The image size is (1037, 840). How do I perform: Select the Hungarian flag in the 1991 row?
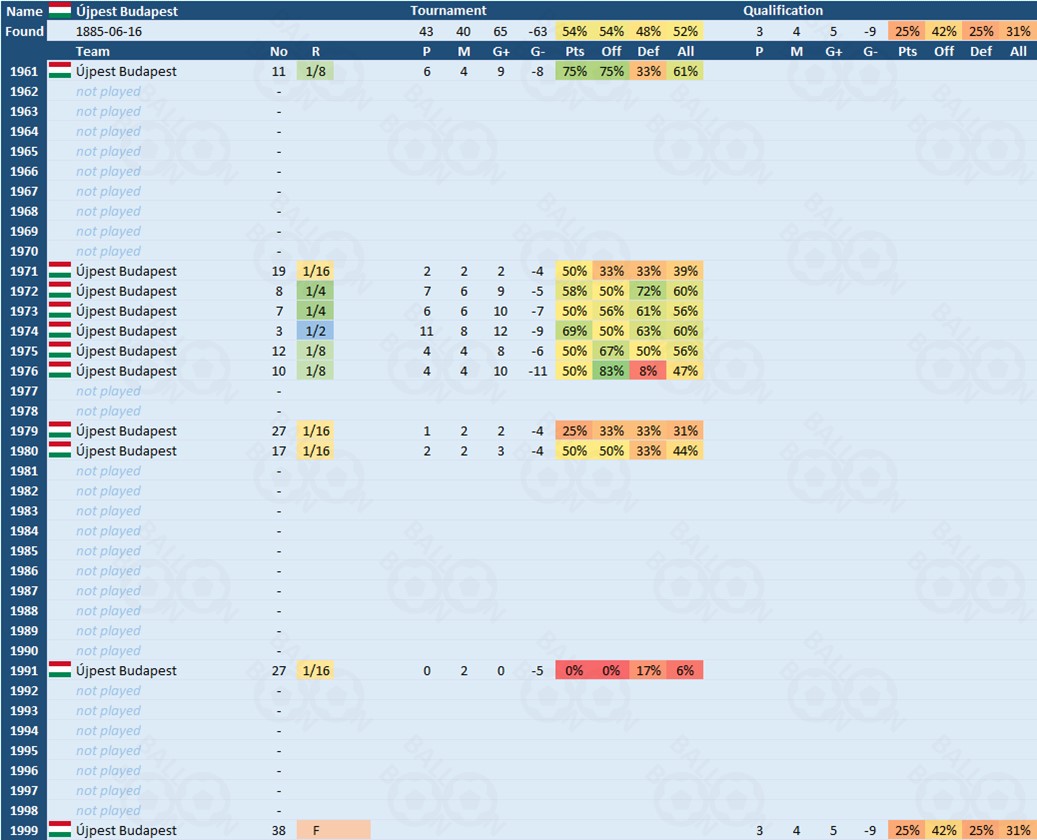click(x=60, y=671)
